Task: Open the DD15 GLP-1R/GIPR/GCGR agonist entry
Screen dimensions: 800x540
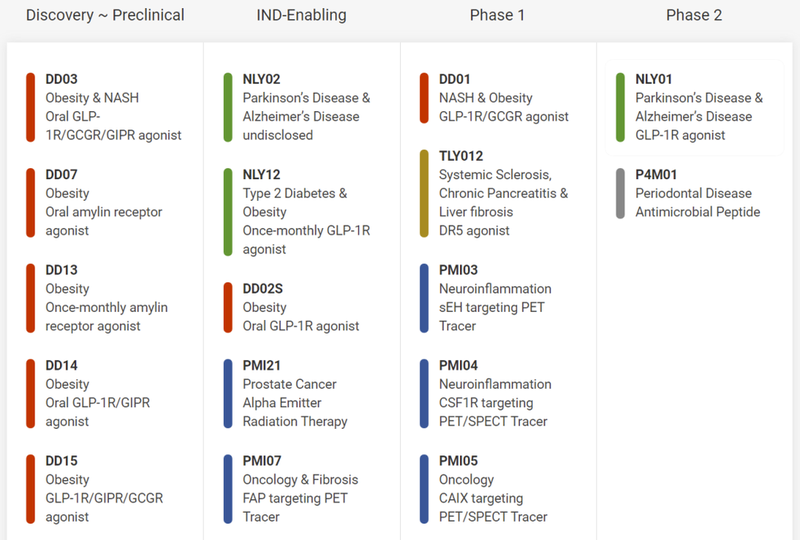Action: [x=103, y=488]
